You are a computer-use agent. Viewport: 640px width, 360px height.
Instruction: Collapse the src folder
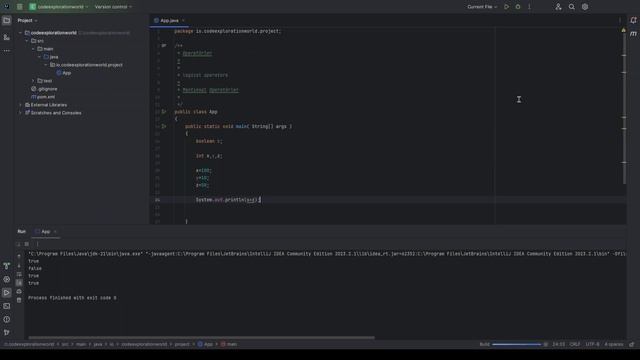coord(27,41)
